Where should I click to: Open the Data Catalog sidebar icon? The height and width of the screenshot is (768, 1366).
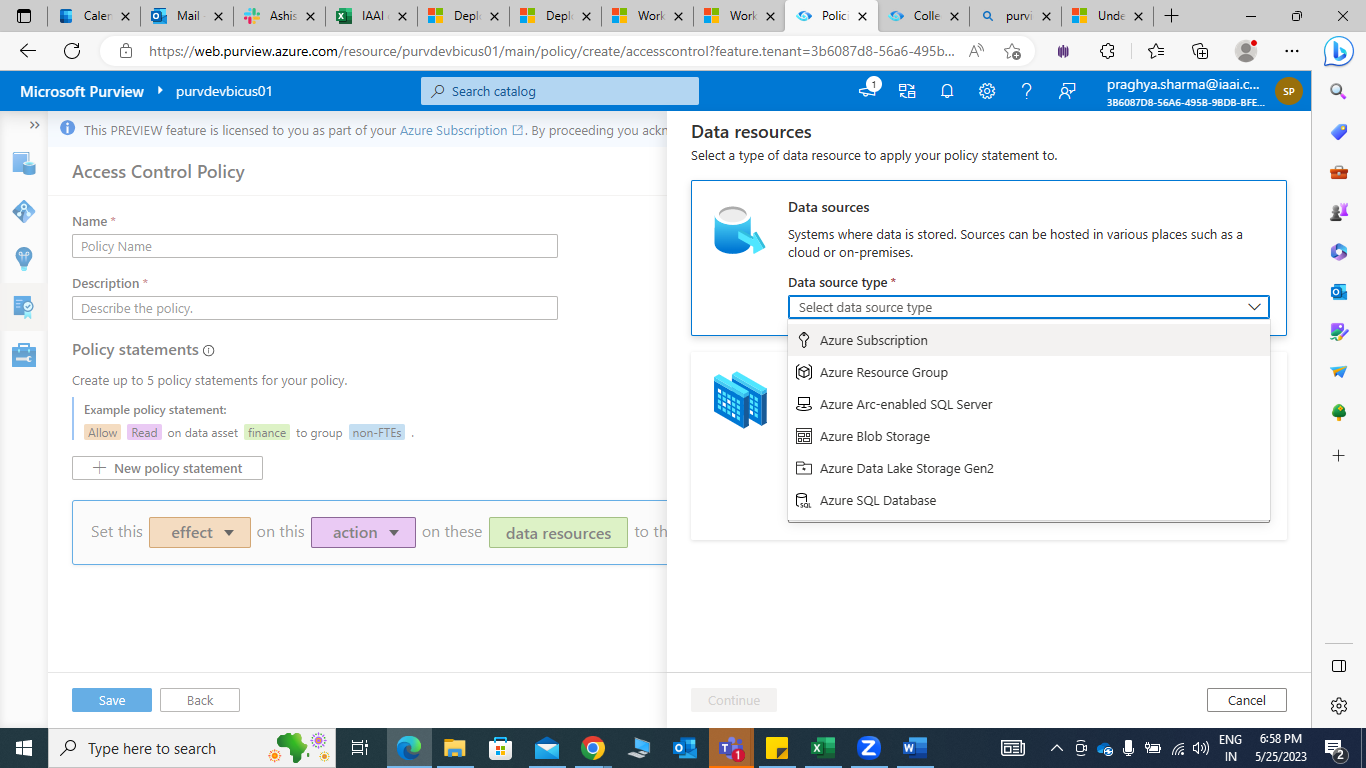(24, 163)
